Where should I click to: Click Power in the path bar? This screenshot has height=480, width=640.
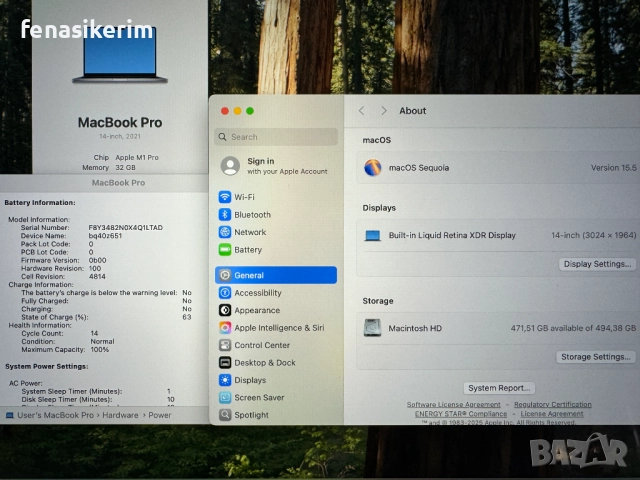(160, 415)
